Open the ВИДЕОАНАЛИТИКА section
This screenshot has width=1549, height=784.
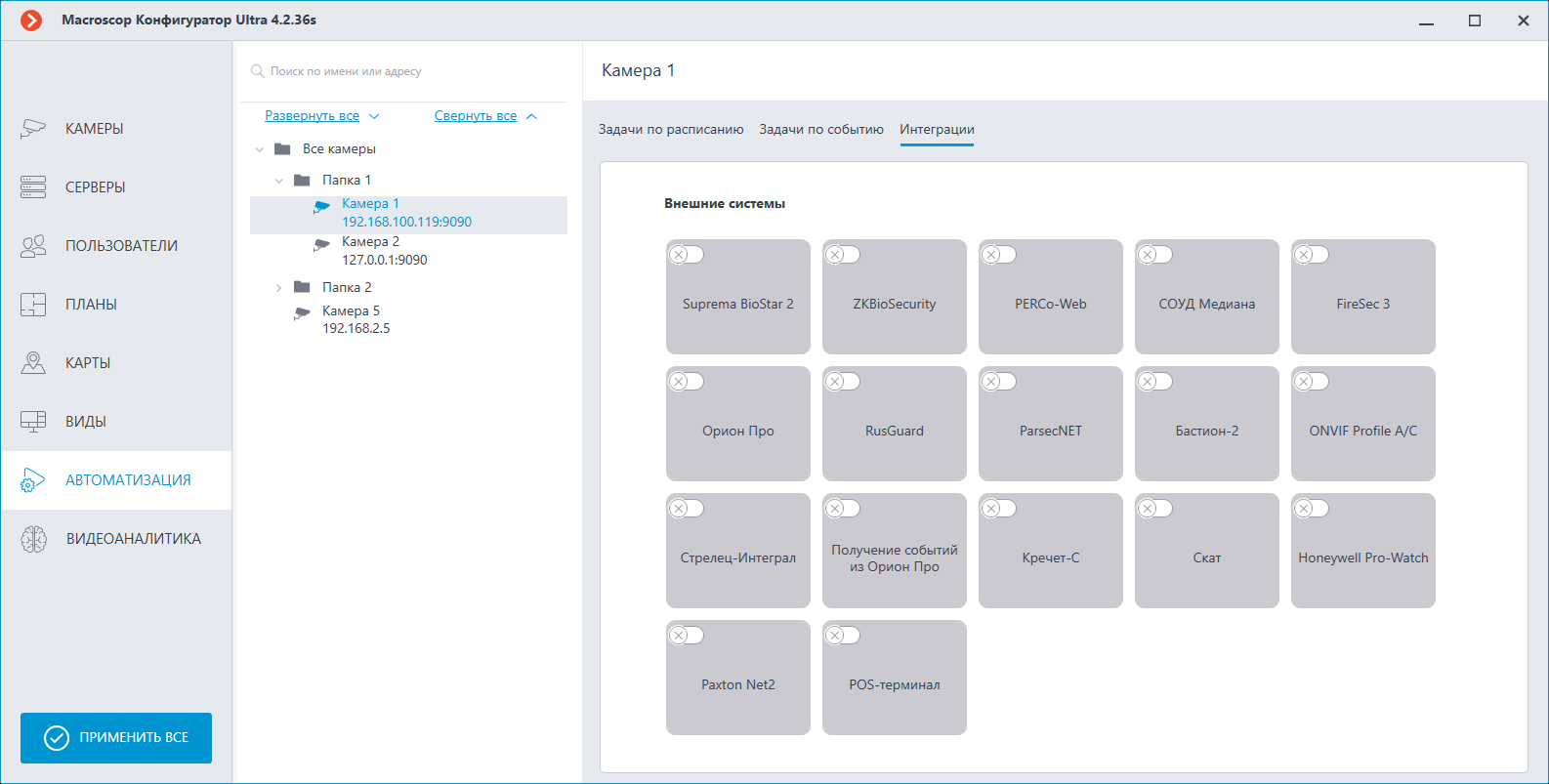click(x=116, y=538)
